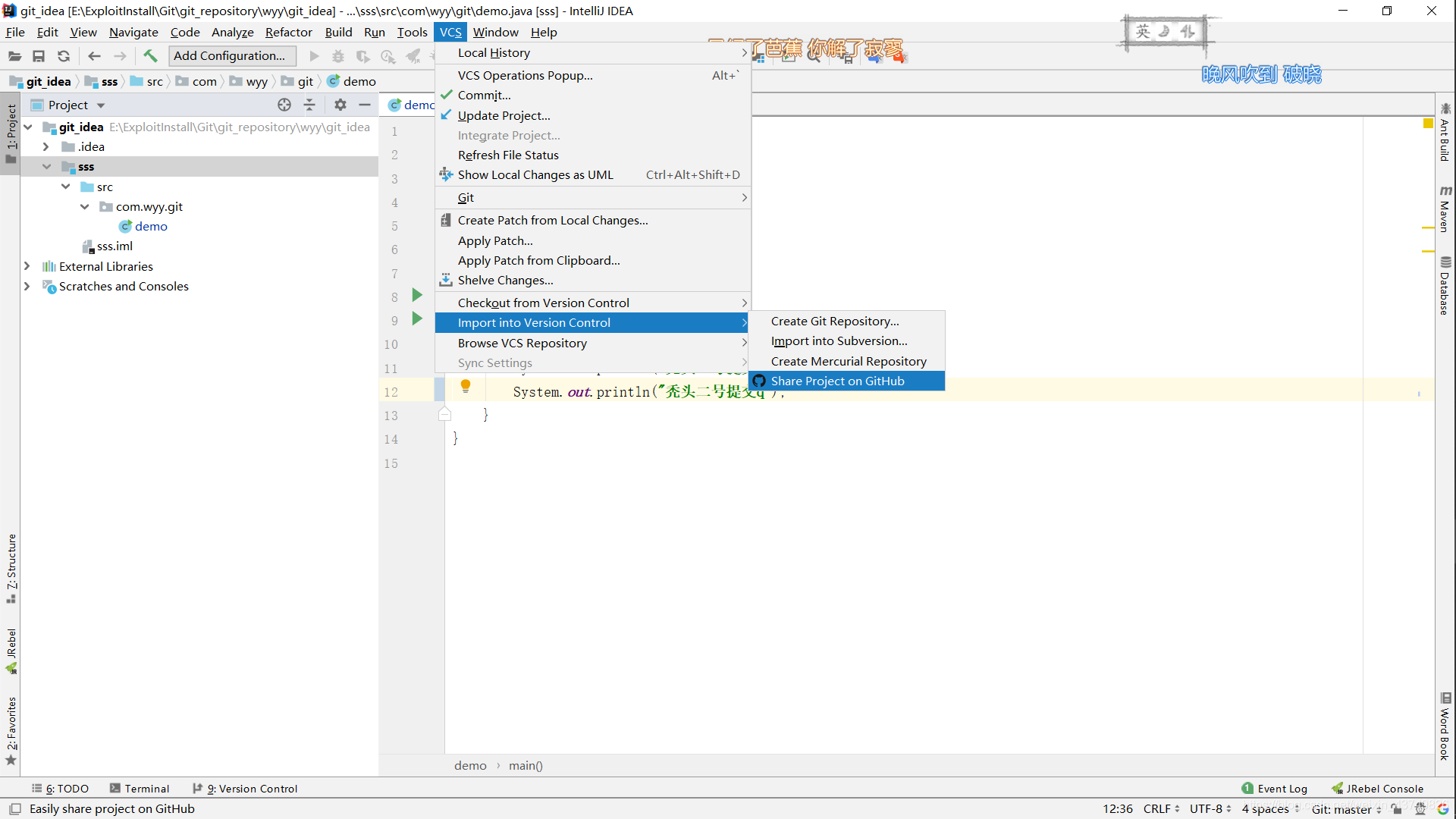Image resolution: width=1456 pixels, height=819 pixels.
Task: Click the yellow intention lightbulb icon
Action: pos(466,386)
